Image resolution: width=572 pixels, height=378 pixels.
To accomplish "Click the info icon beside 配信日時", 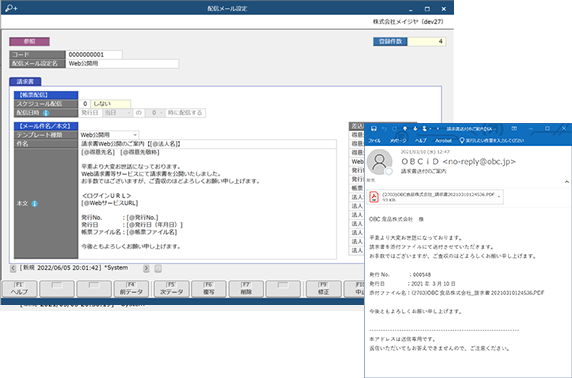I will (46, 113).
